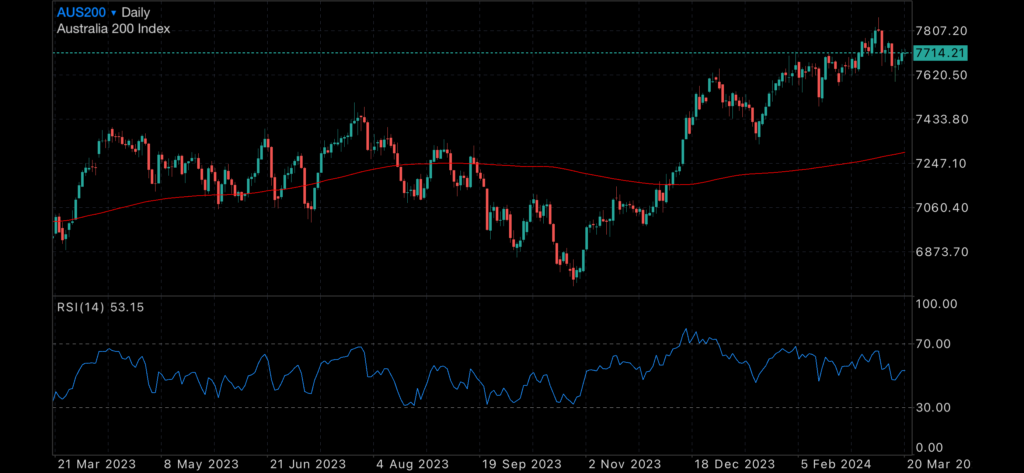
Task: Click the RSI(14) 53.15 indicator label
Action: [x=101, y=307]
